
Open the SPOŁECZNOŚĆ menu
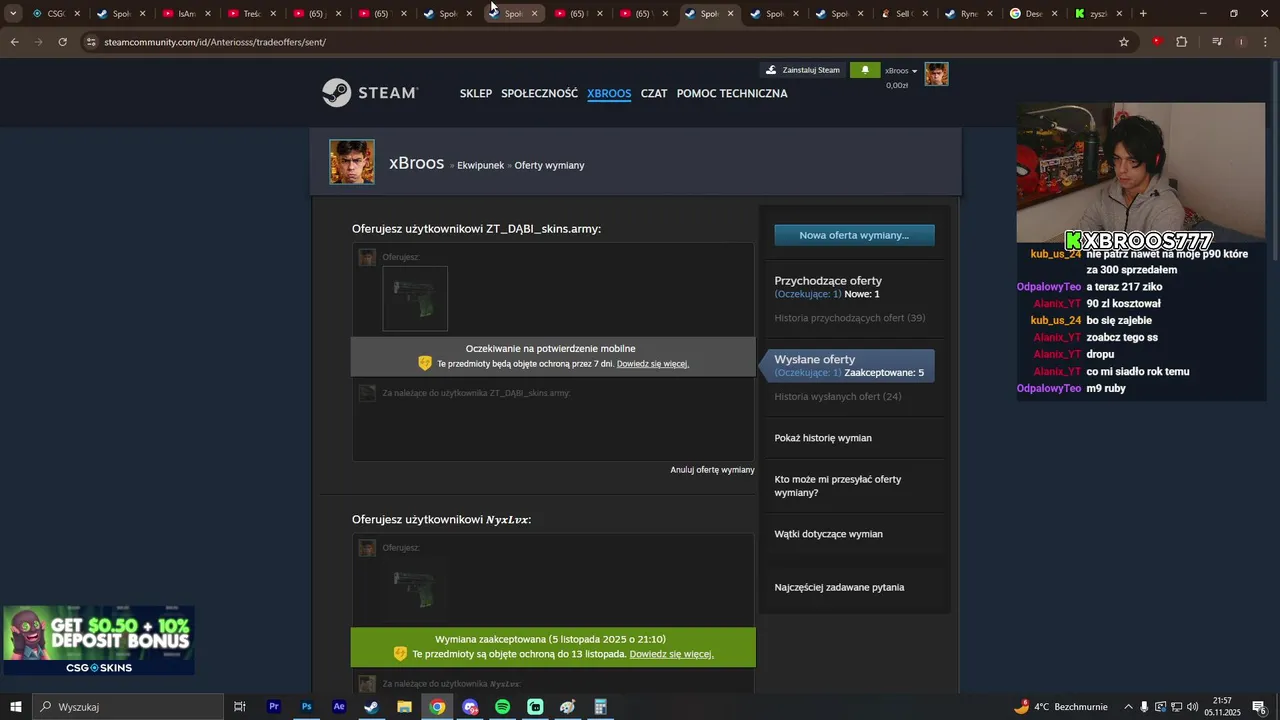[x=539, y=93]
